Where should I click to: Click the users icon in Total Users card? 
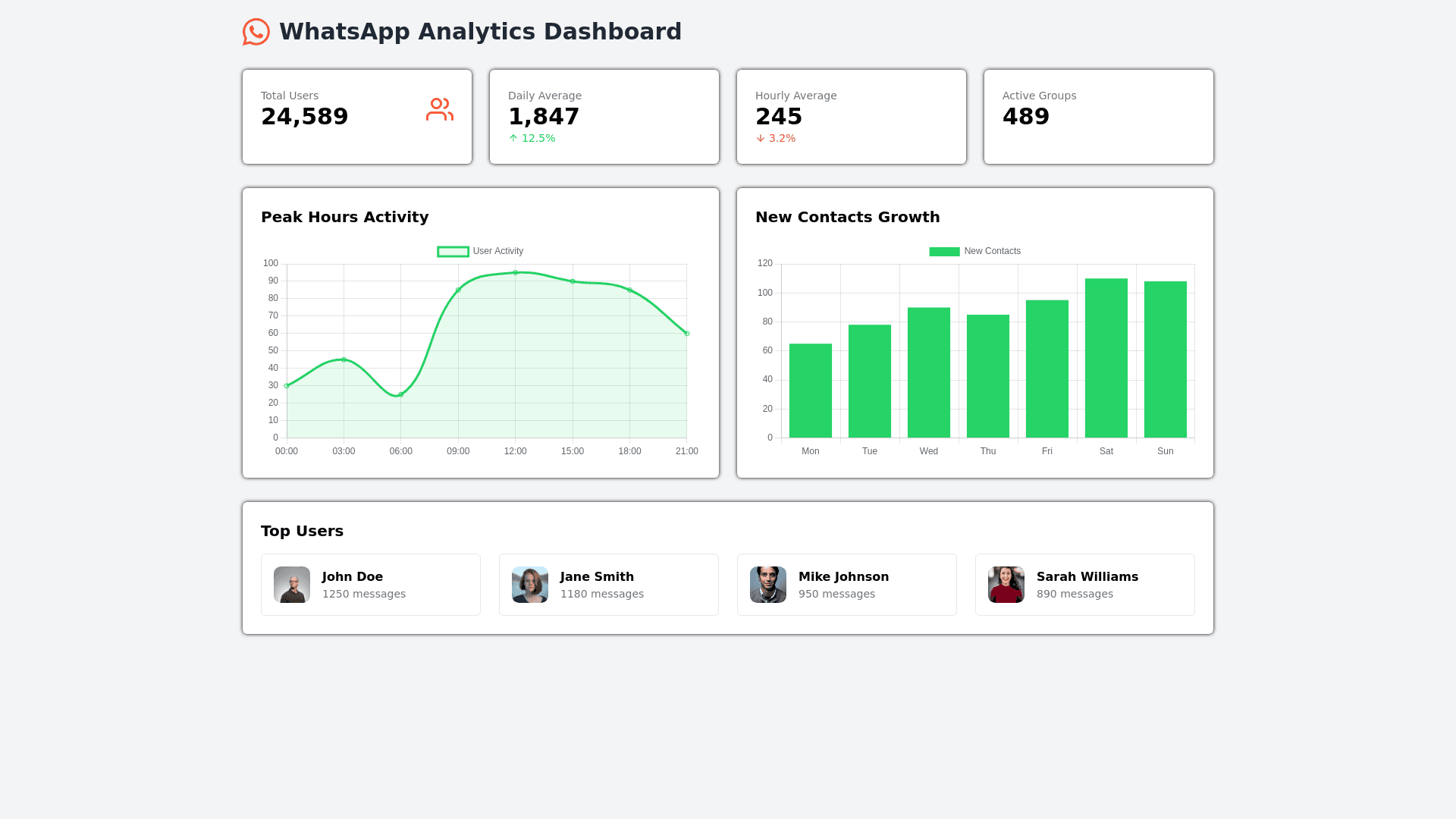click(x=439, y=109)
